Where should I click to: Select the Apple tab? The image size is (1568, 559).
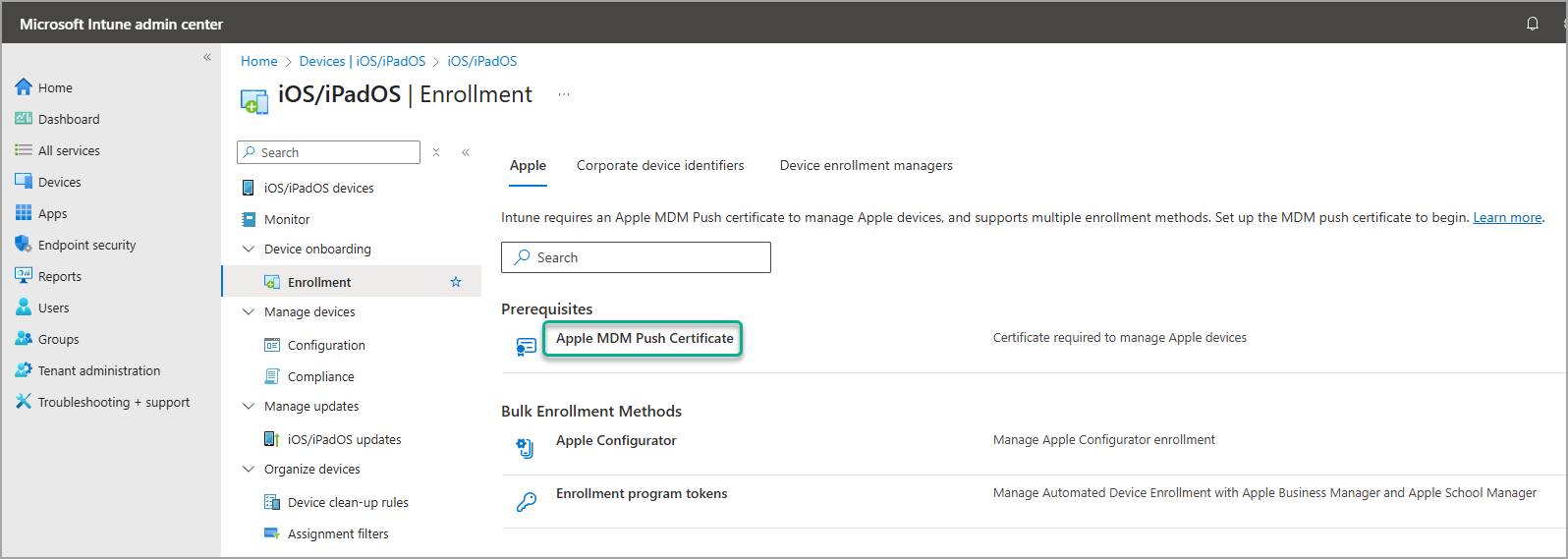pyautogui.click(x=528, y=165)
